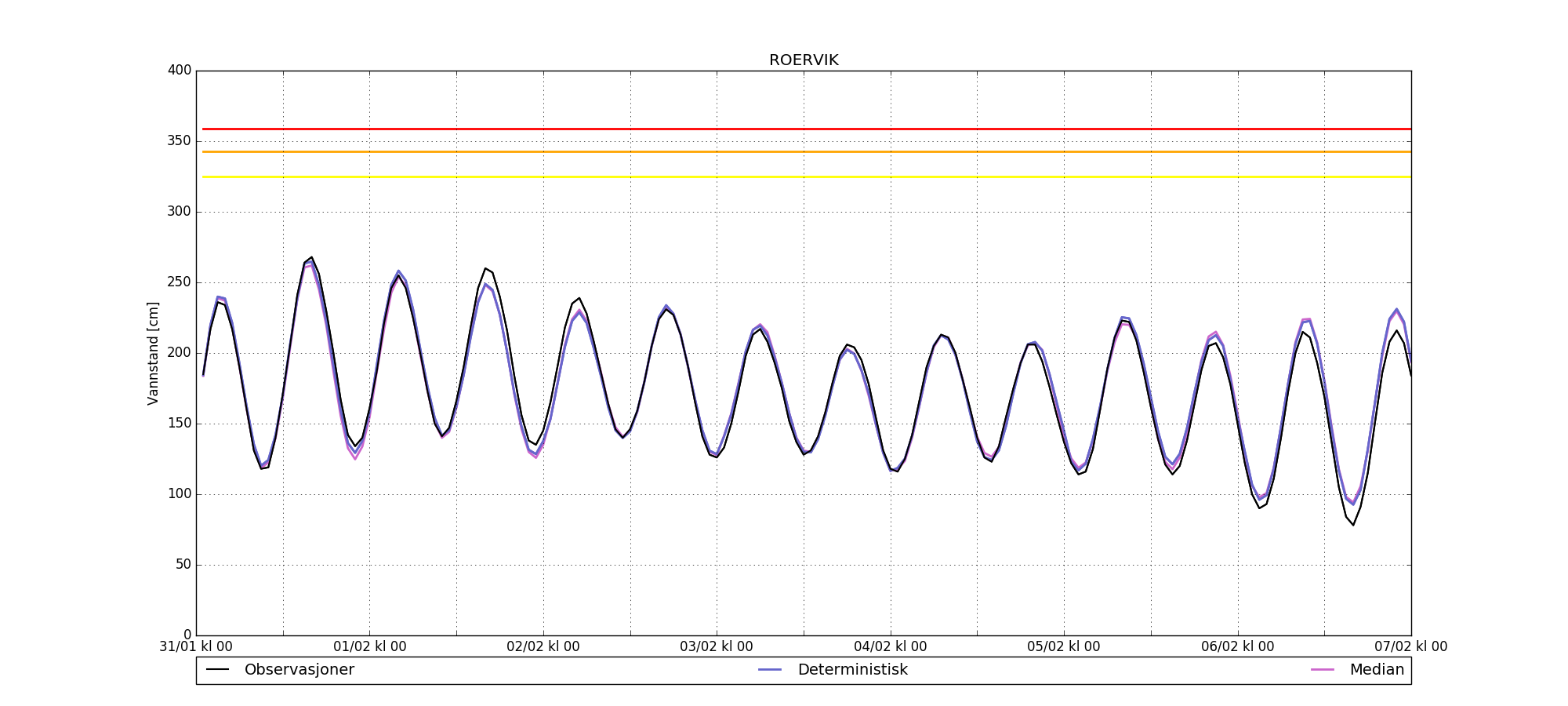This screenshot has height=706, width=1568.
Task: Select the Median legend label
Action: (x=1377, y=670)
